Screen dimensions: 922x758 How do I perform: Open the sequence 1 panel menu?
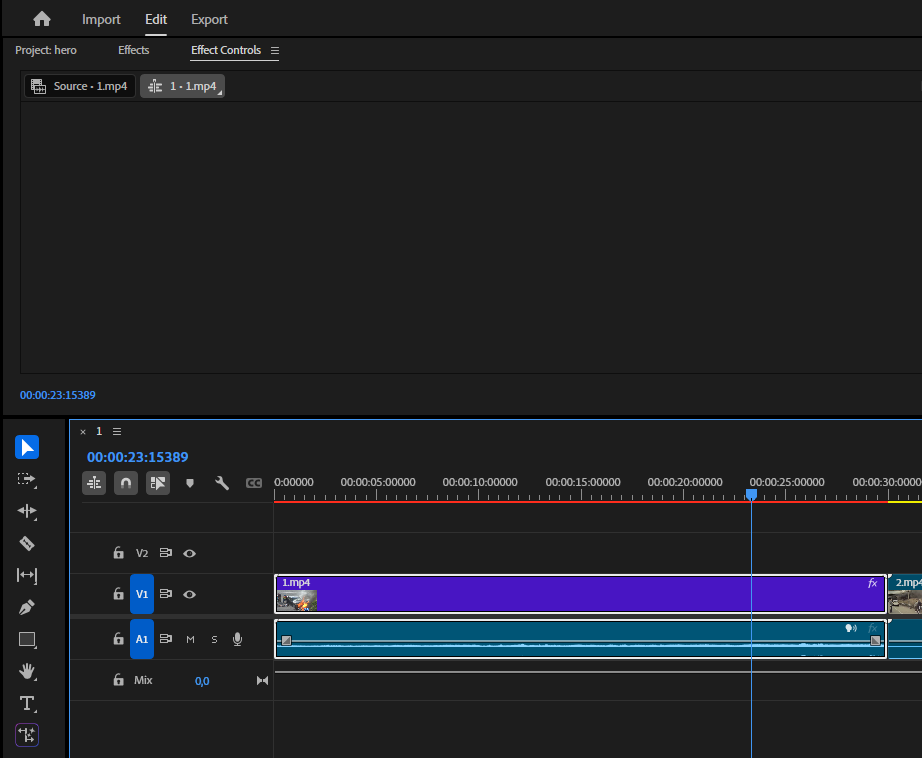(117, 431)
